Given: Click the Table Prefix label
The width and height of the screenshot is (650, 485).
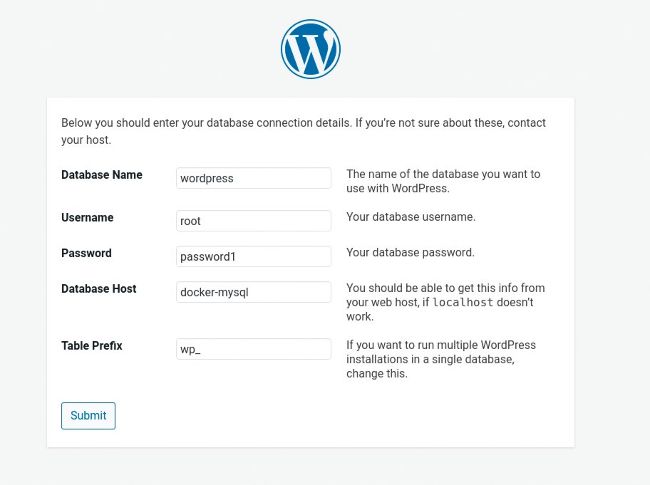Looking at the screenshot, I should pos(91,346).
